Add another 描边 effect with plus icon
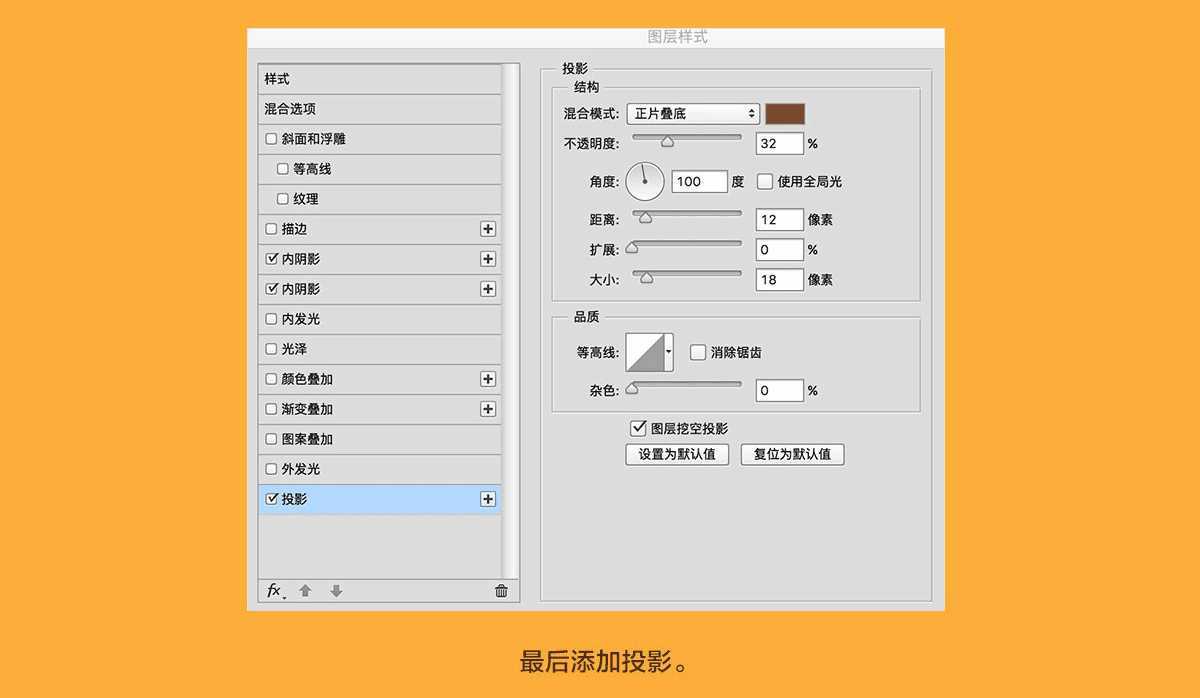1200x698 pixels. click(x=487, y=228)
